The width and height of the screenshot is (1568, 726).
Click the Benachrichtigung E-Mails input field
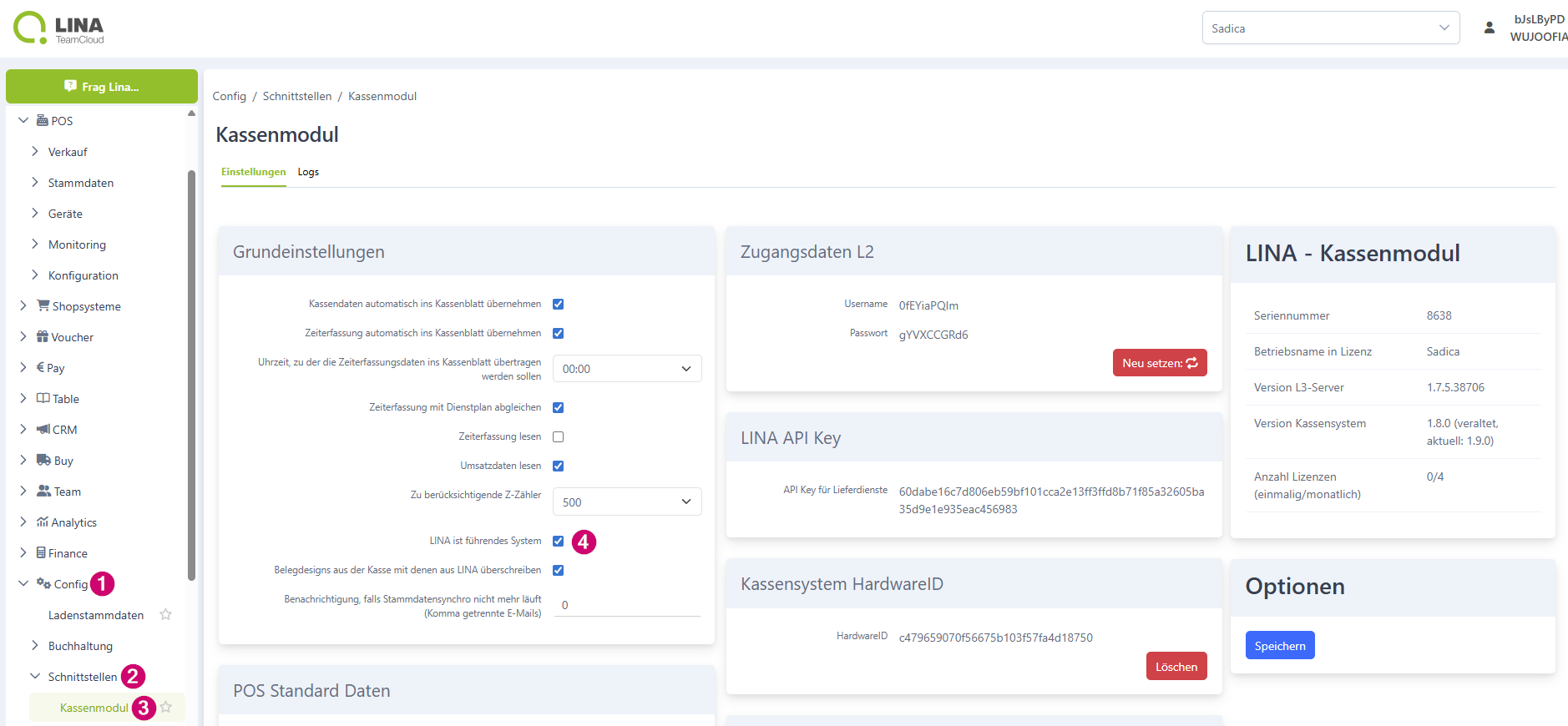point(627,605)
